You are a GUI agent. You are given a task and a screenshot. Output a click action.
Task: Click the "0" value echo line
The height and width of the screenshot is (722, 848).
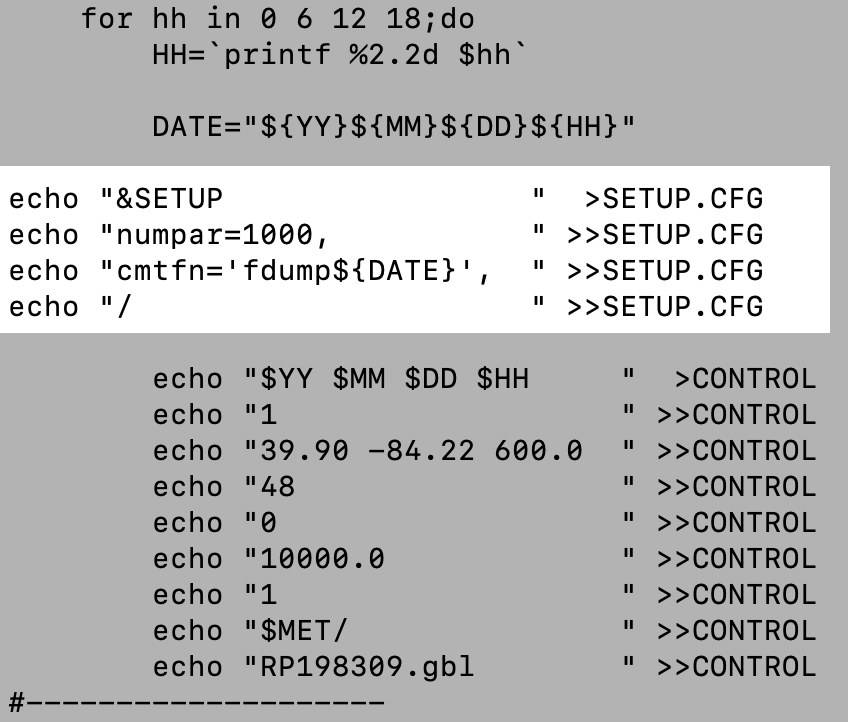(x=269, y=523)
